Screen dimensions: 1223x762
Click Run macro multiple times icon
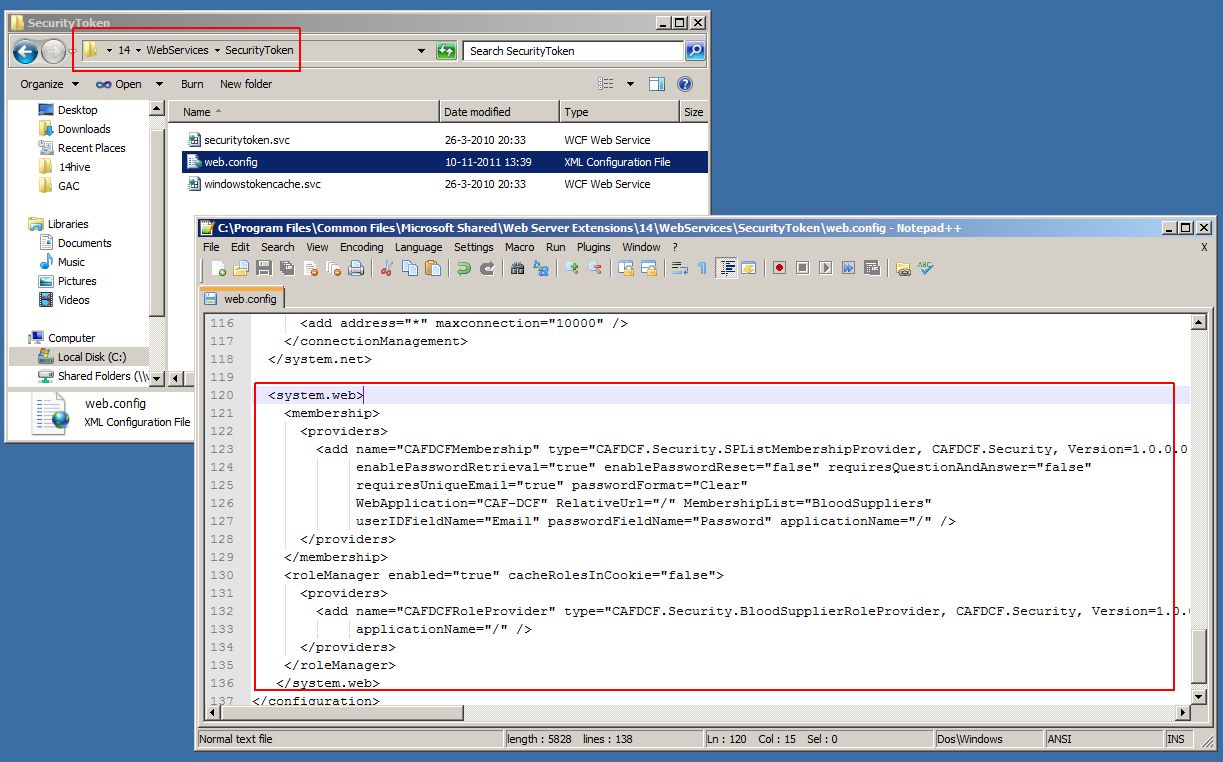(848, 268)
